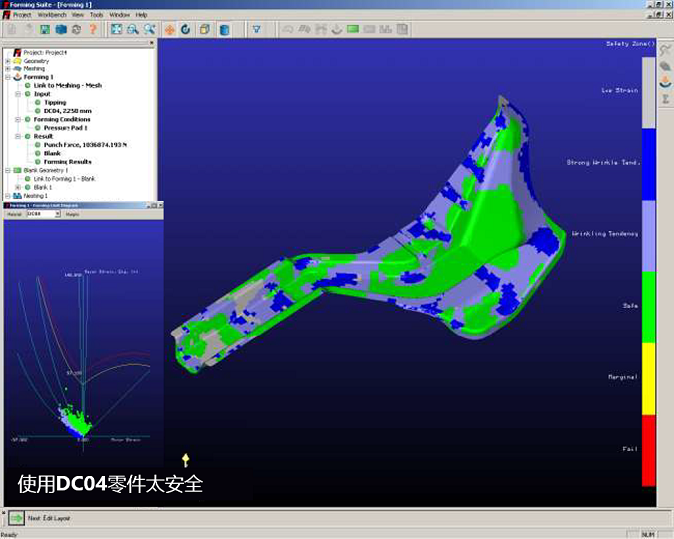This screenshot has width=674, height=539.
Task: Click the Margin button in diagram panel
Action: 72,214
